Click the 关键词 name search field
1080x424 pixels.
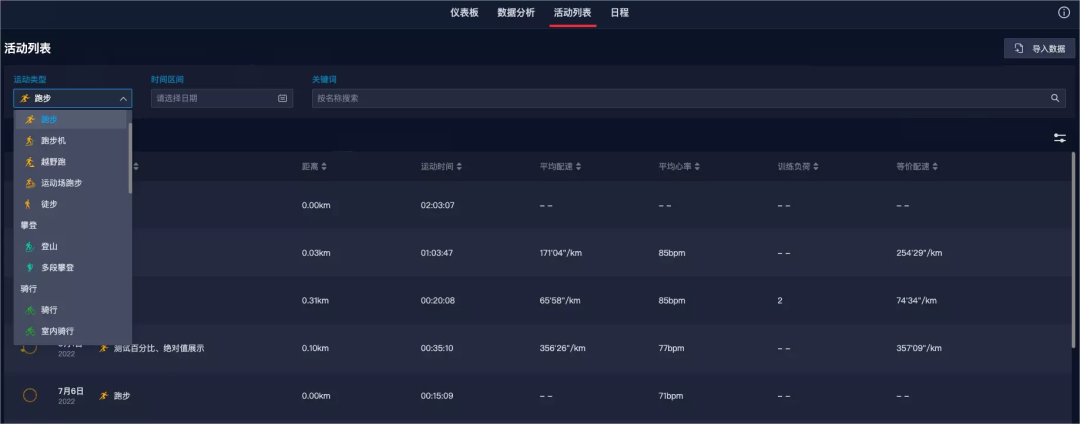click(x=680, y=98)
